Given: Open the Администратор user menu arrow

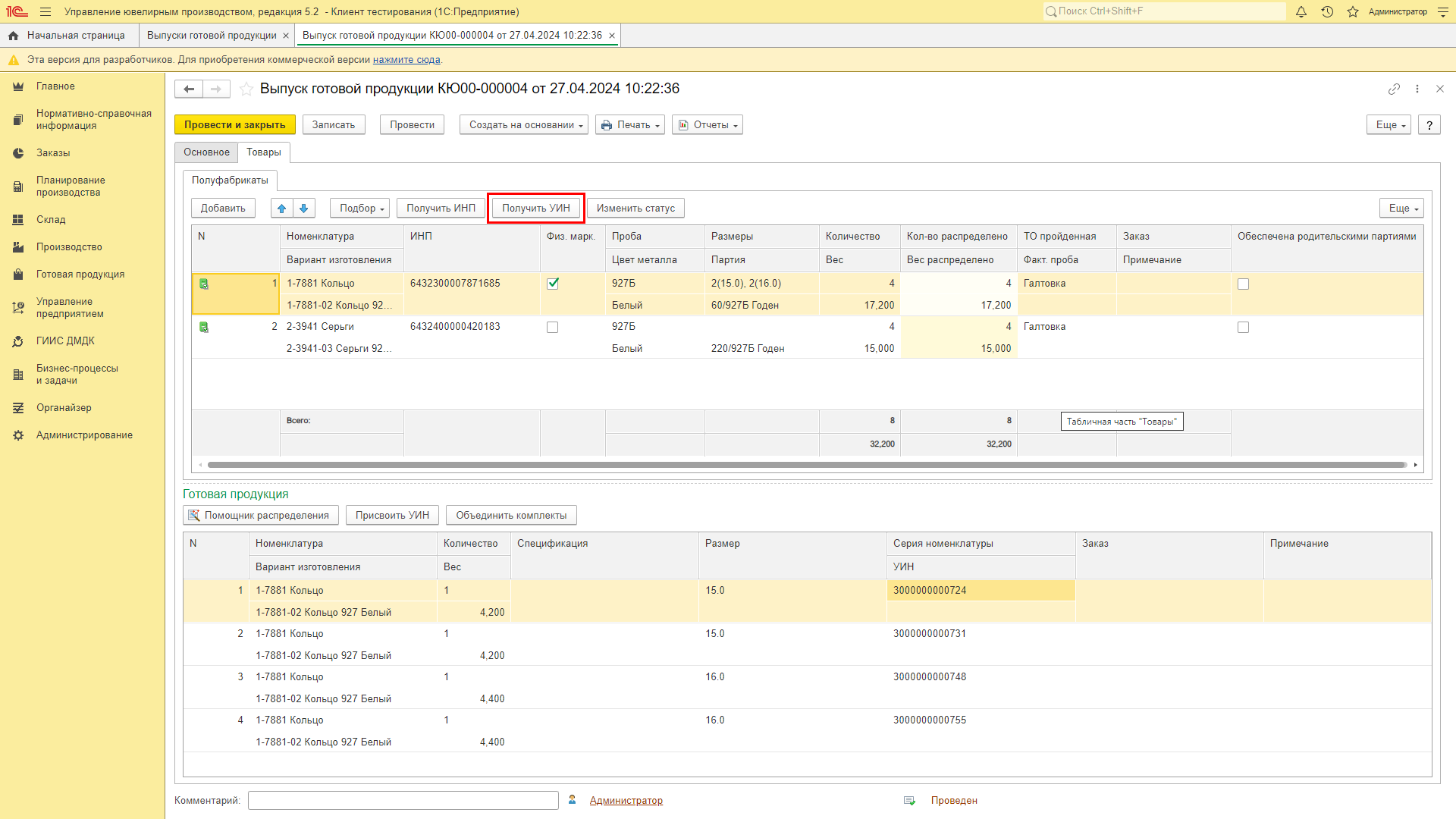Looking at the screenshot, I should pos(1443,11).
